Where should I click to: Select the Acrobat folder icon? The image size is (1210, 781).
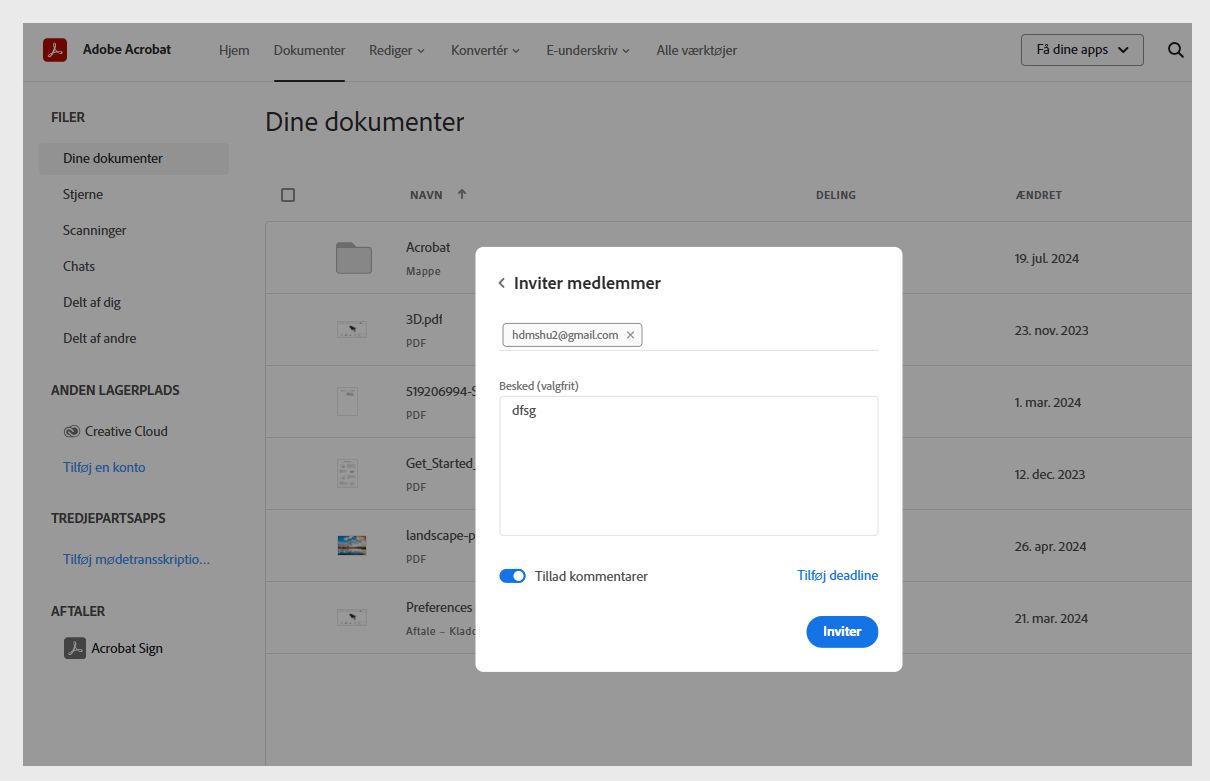[x=351, y=257]
